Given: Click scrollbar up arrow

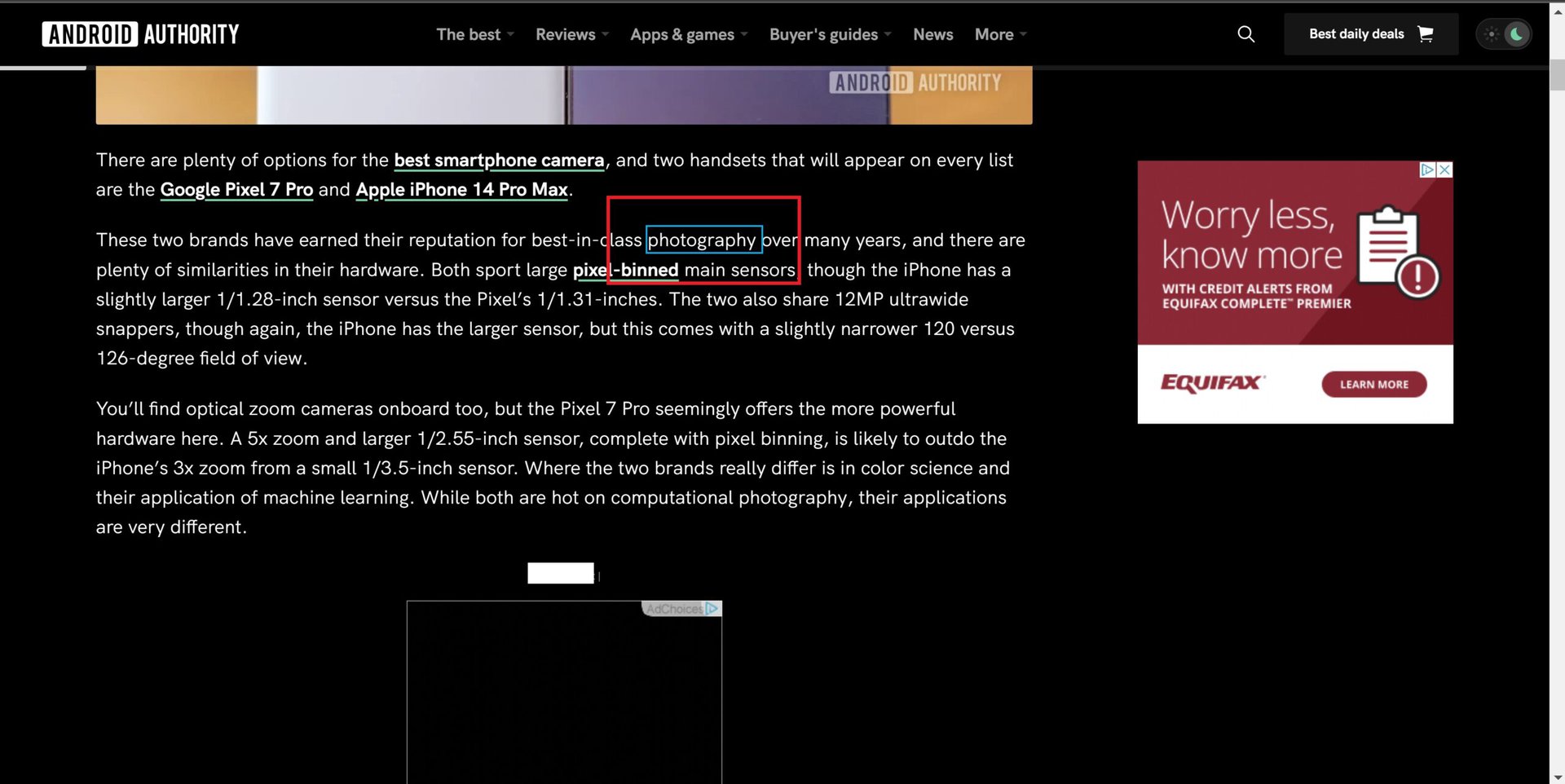Looking at the screenshot, I should coord(1557,11).
